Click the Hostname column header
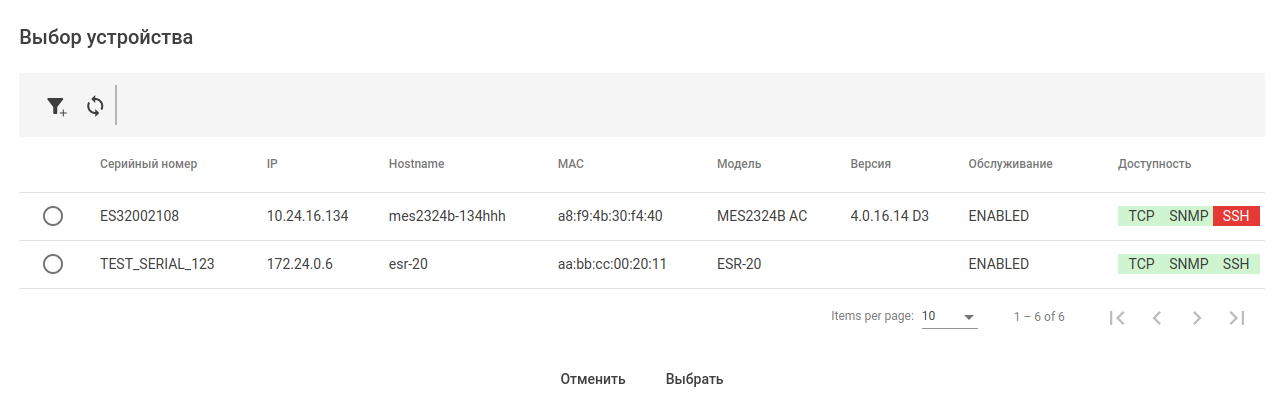Screen dimensions: 1284x407 pyautogui.click(x=416, y=164)
